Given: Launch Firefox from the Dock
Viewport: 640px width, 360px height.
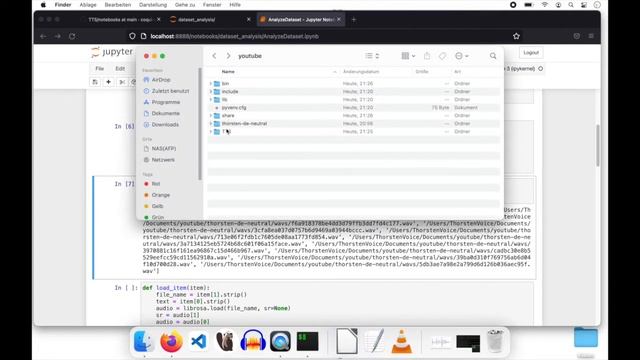Looking at the screenshot, I should point(171,341).
